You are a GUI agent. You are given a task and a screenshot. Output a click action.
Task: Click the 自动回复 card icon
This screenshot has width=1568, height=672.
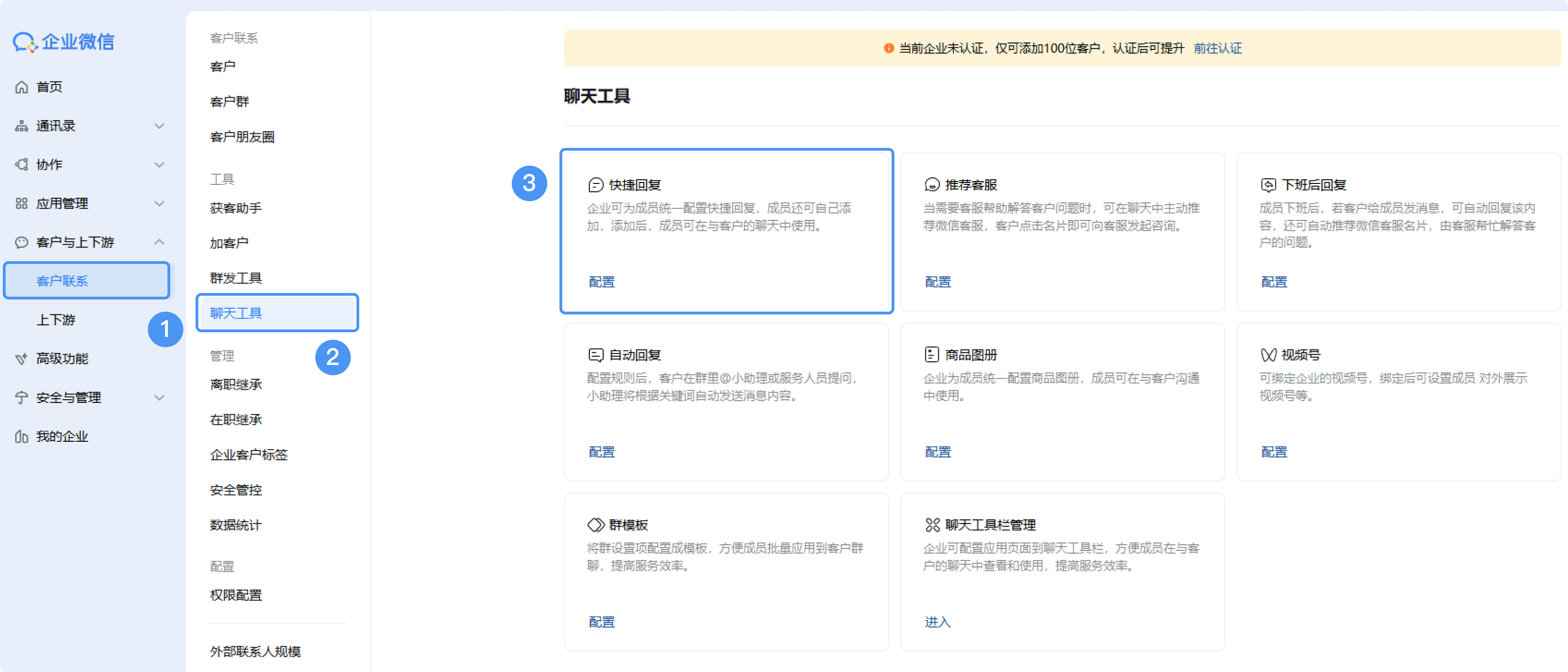596,355
